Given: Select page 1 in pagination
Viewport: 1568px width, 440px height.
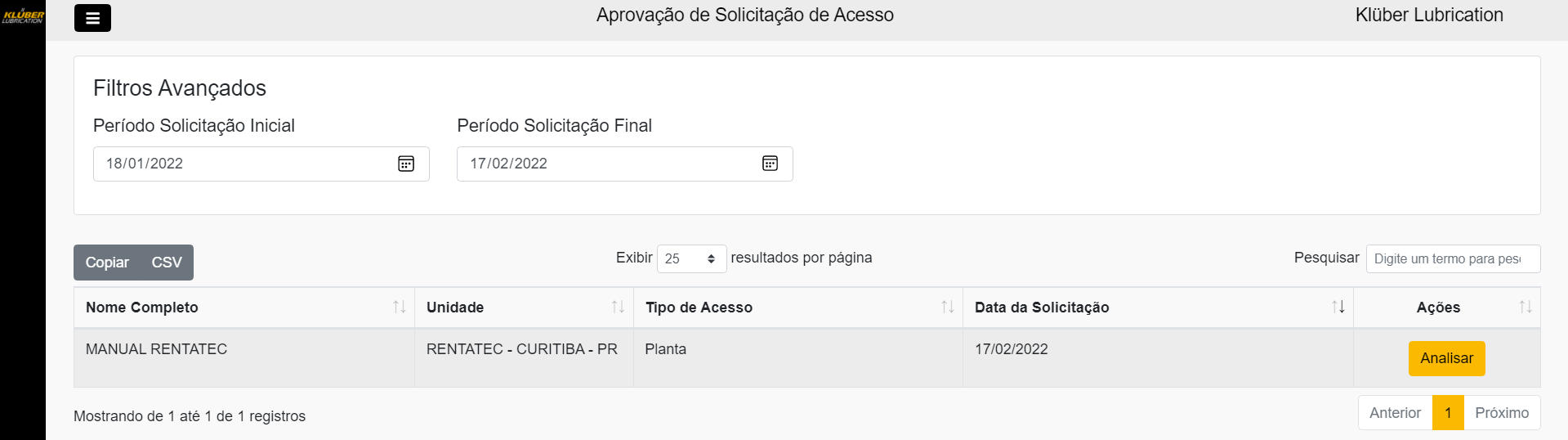Looking at the screenshot, I should point(1448,413).
